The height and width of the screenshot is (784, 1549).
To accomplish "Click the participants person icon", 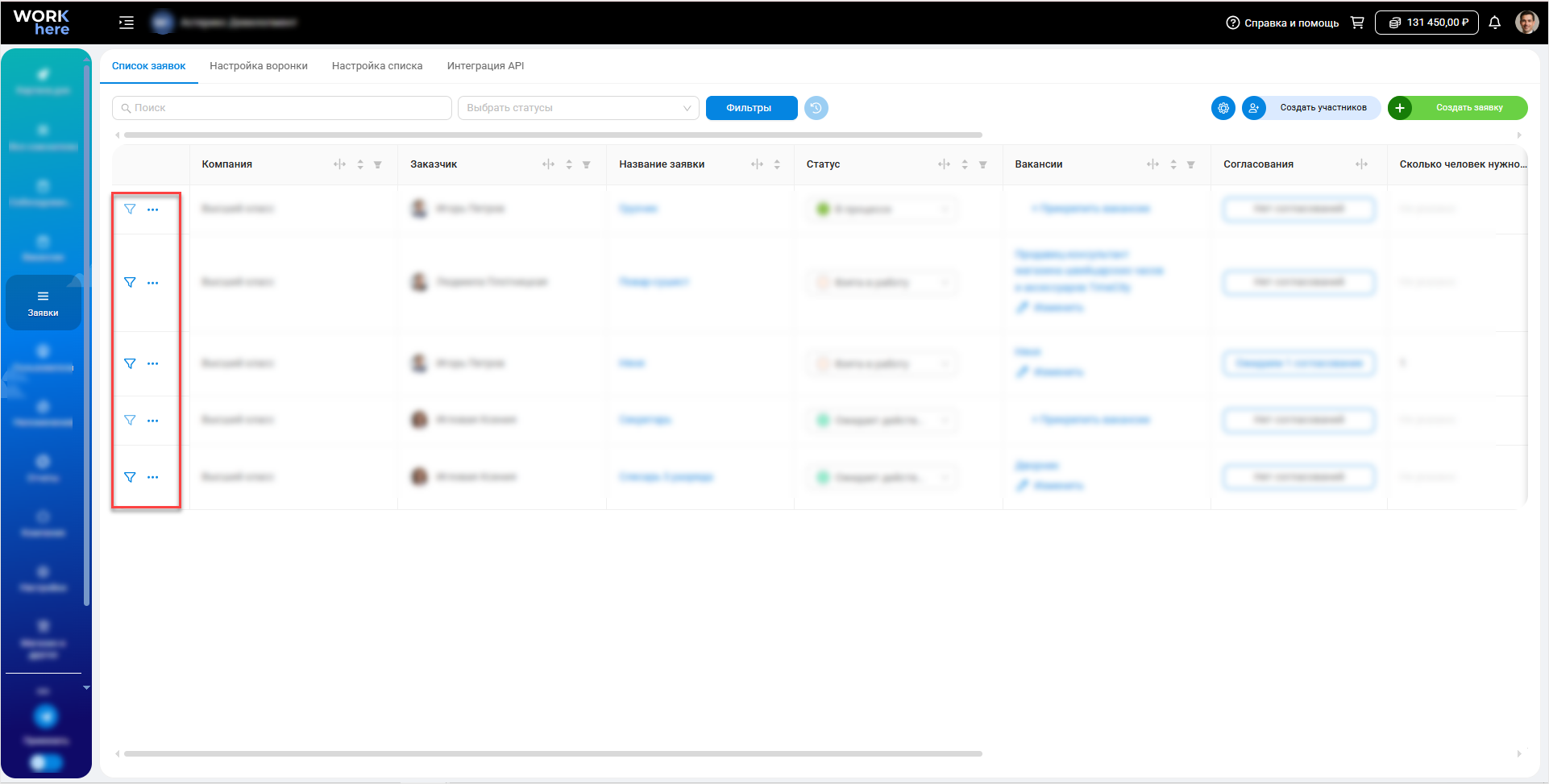I will point(1253,108).
